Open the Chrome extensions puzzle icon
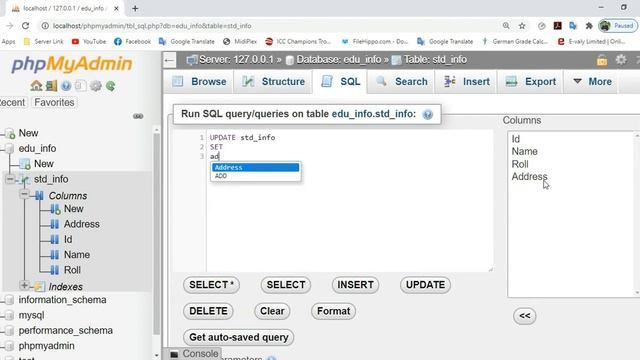Viewport: 640px width, 360px height. pyautogui.click(x=589, y=26)
